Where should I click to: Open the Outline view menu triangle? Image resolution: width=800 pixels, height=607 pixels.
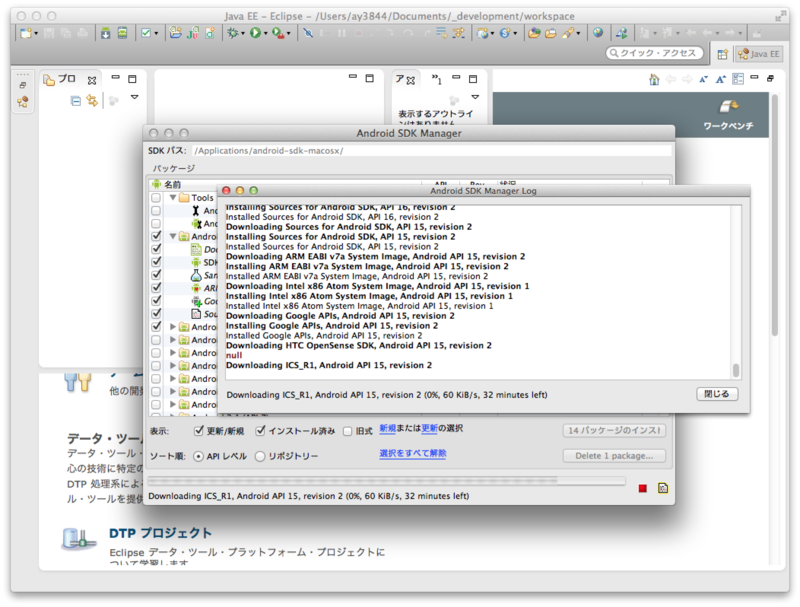coord(475,96)
